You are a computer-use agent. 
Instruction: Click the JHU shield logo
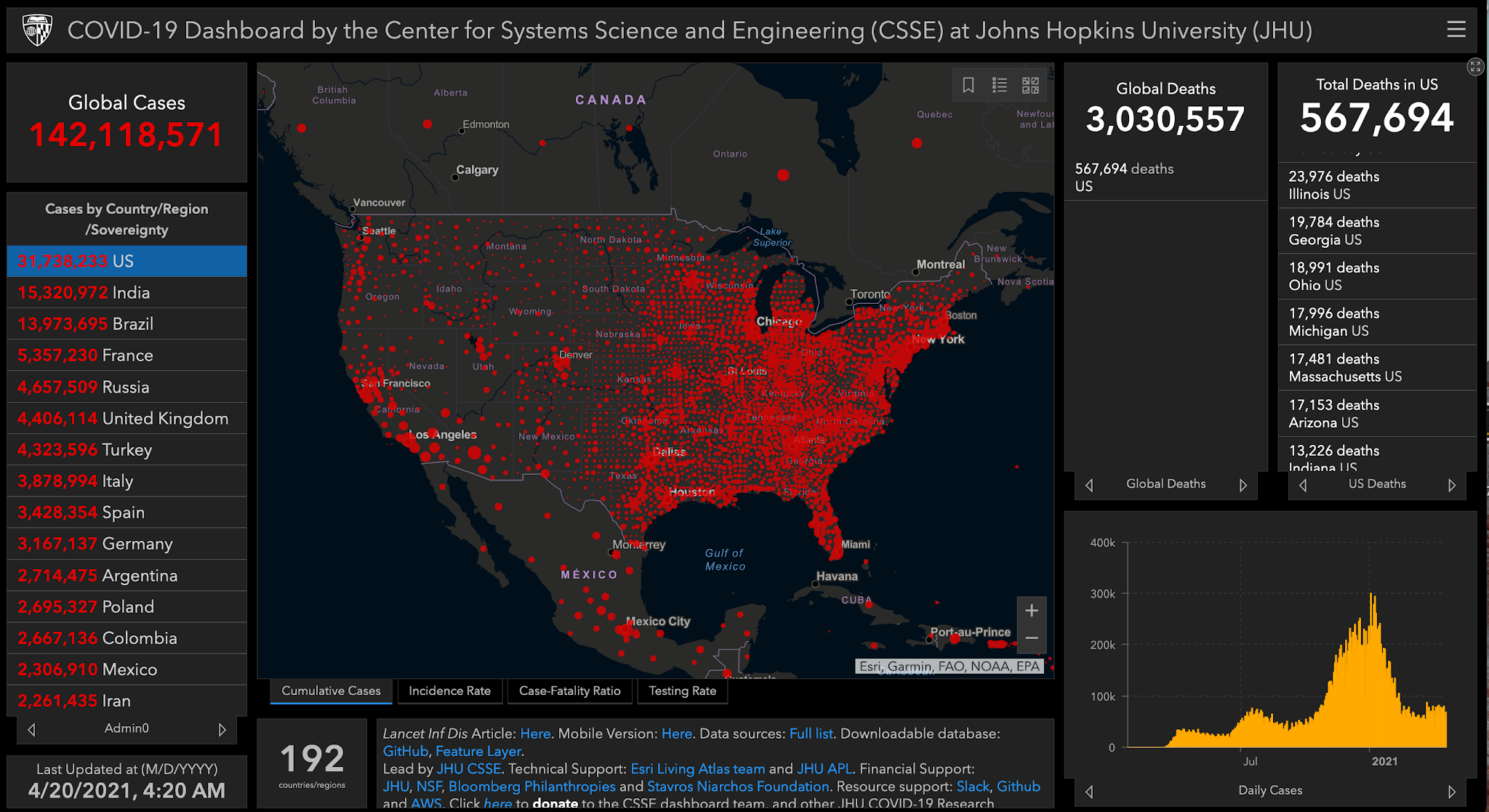point(37,30)
